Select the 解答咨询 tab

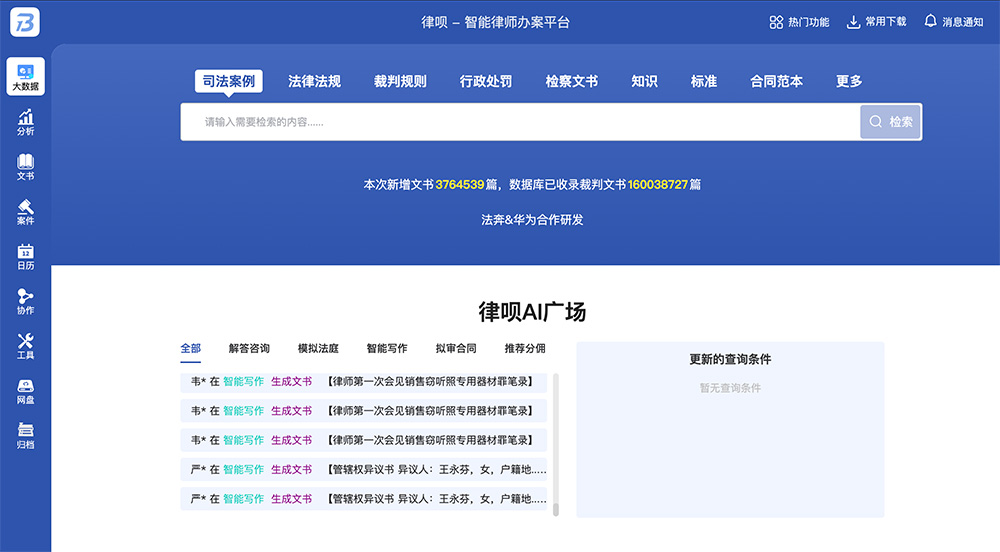[249, 349]
